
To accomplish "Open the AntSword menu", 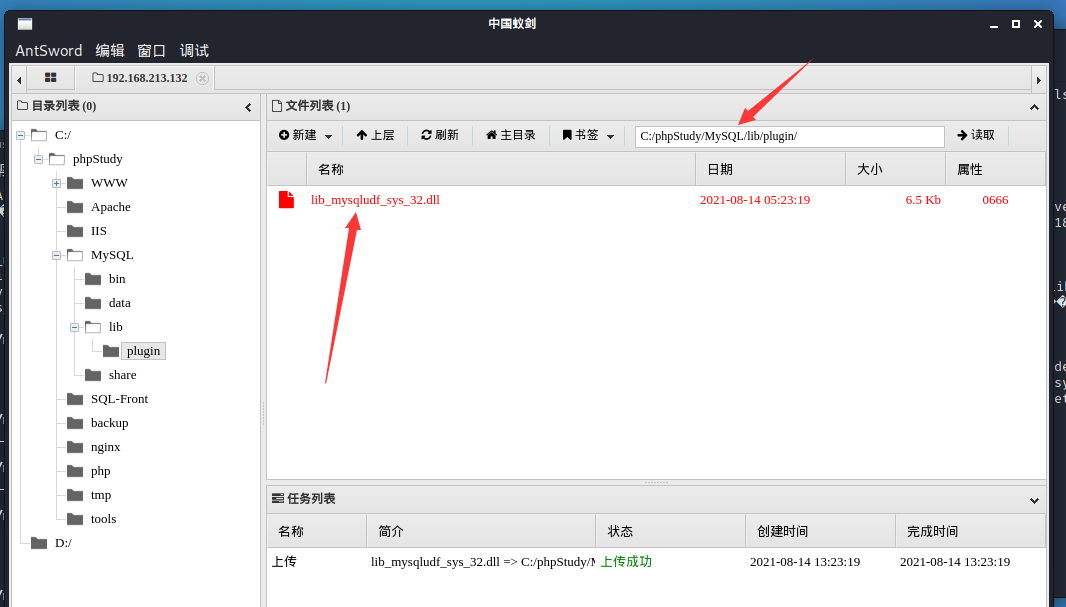I will tap(48, 50).
